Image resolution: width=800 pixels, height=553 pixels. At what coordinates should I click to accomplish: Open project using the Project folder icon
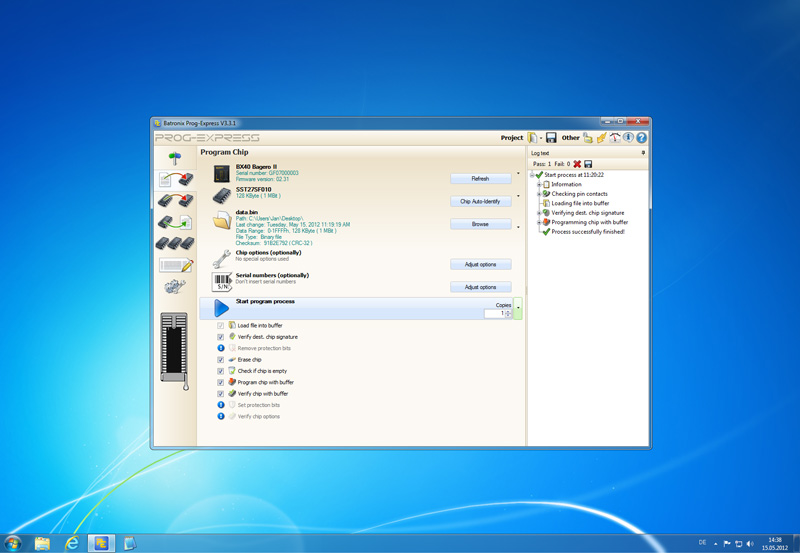tap(532, 138)
